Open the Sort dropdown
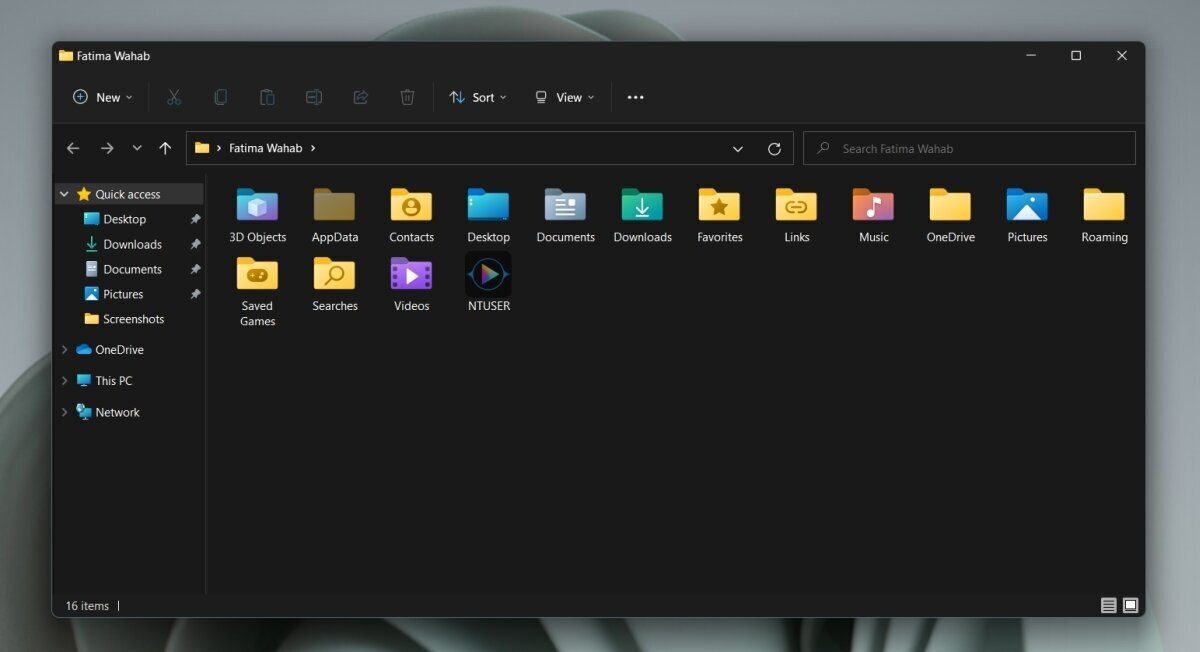 [478, 97]
